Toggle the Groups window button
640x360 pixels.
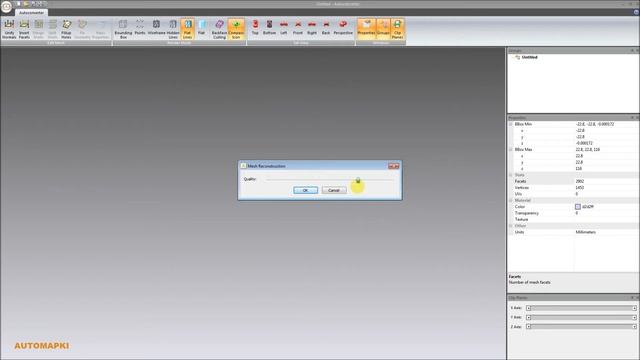(x=383, y=29)
